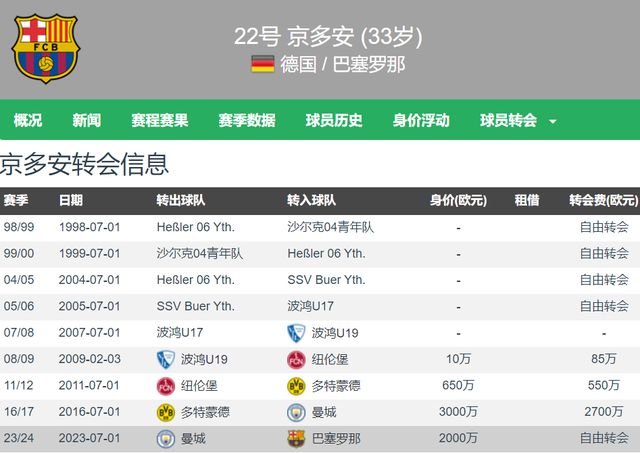Click the 身价(欧元) column header
The width and height of the screenshot is (640, 453).
click(x=458, y=200)
